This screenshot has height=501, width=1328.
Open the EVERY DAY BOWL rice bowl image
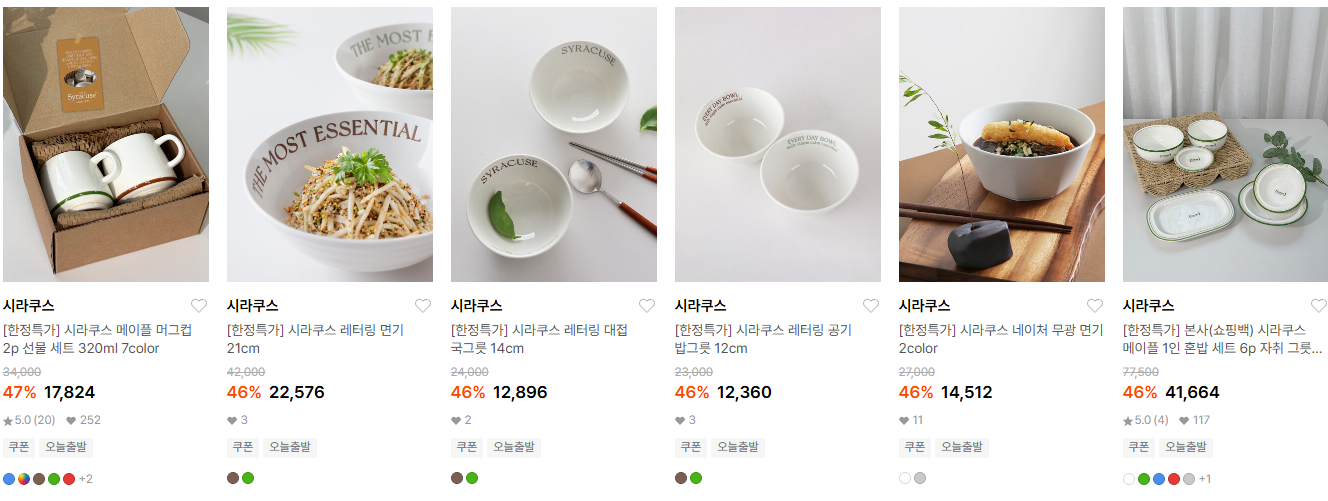point(778,145)
